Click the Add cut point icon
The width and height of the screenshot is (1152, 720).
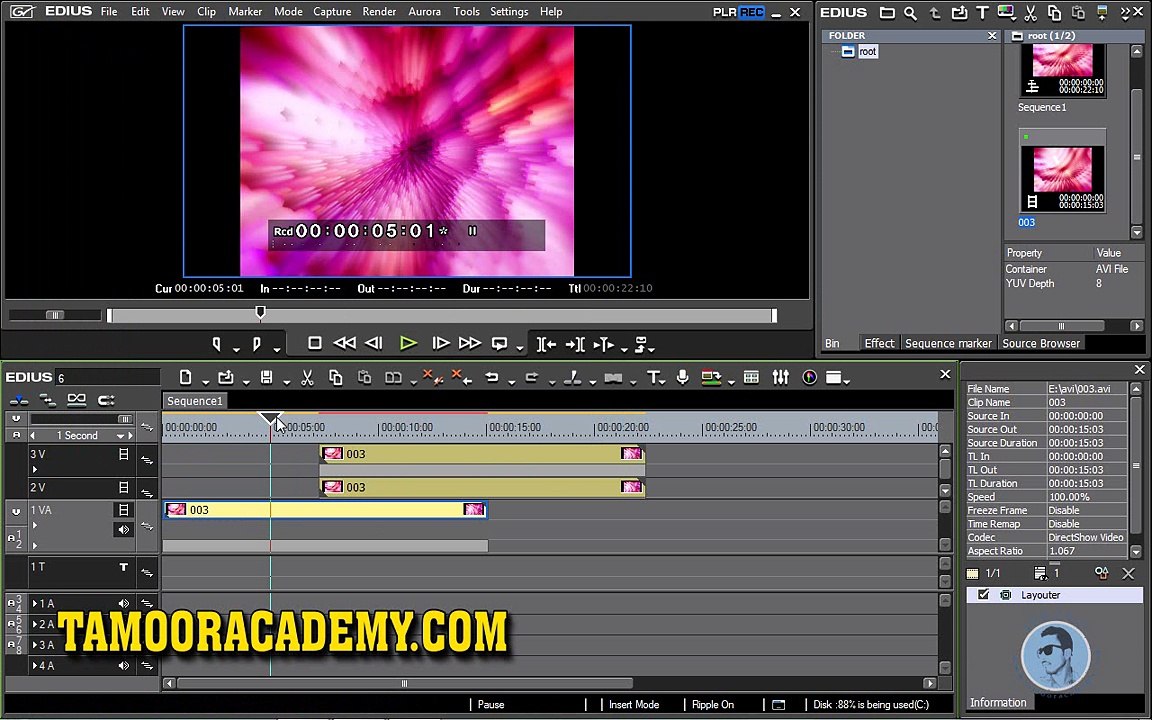pos(573,378)
